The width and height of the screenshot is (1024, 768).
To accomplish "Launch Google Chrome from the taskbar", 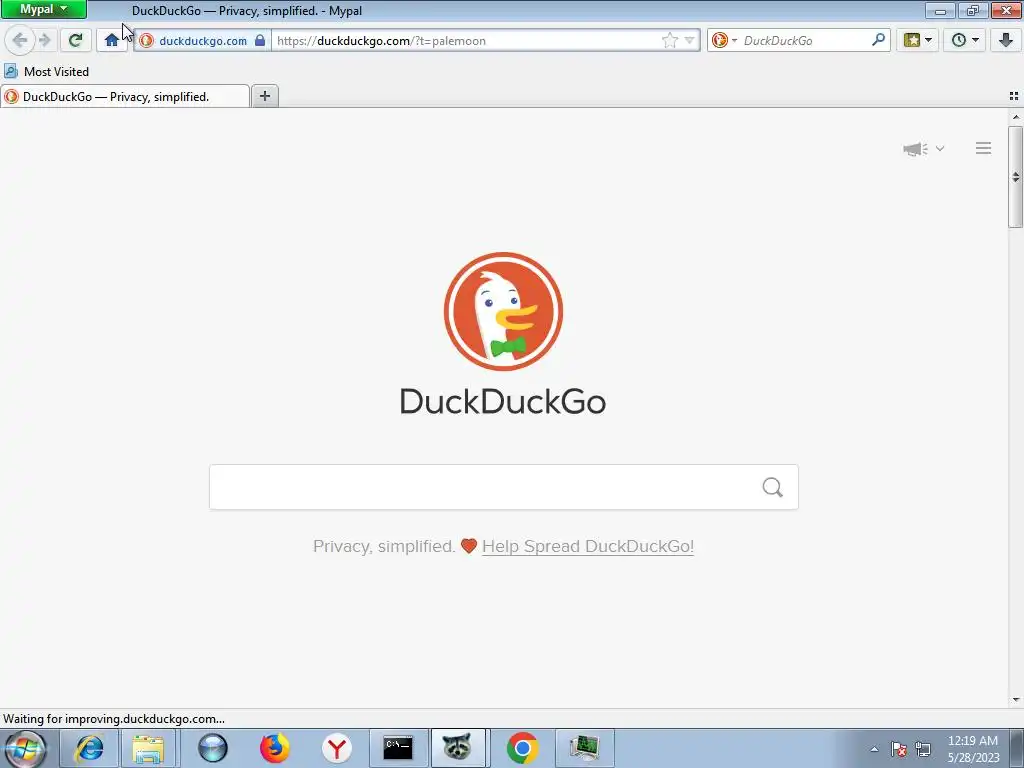I will click(x=522, y=748).
